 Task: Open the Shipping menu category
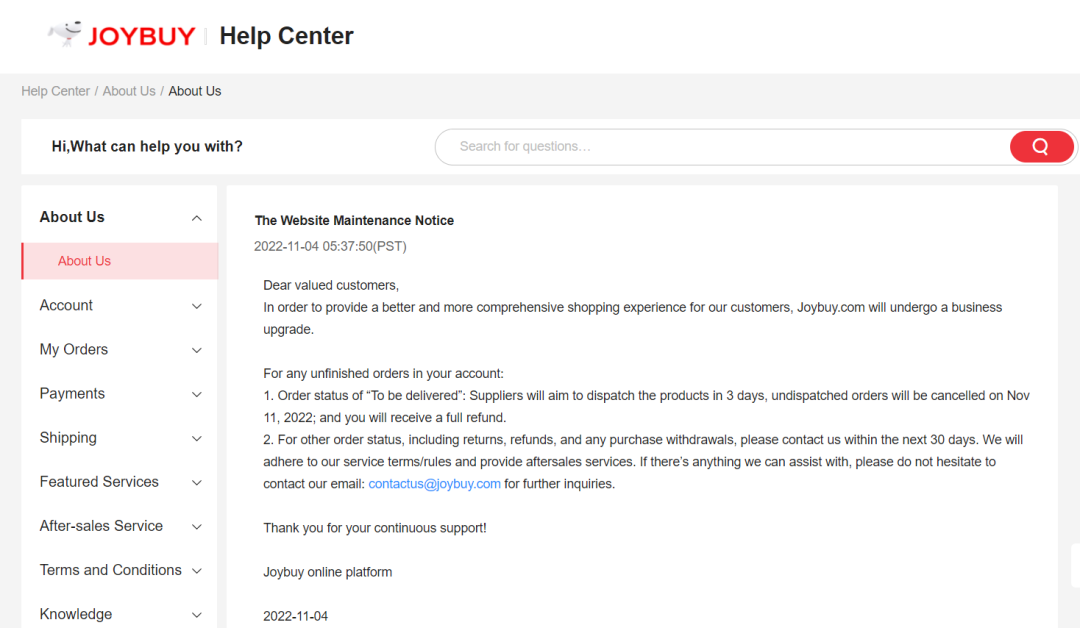(68, 437)
